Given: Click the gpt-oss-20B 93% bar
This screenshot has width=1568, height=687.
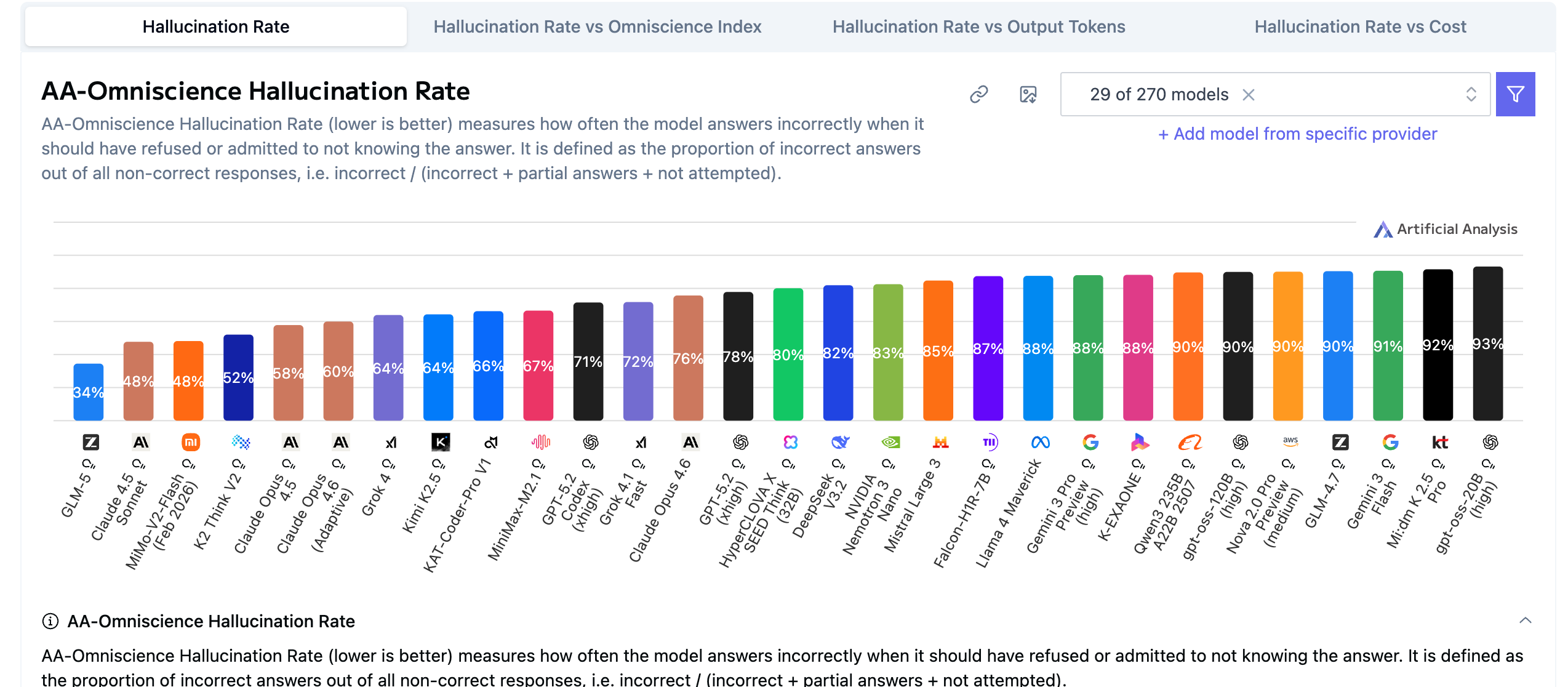Looking at the screenshot, I should point(1487,343).
